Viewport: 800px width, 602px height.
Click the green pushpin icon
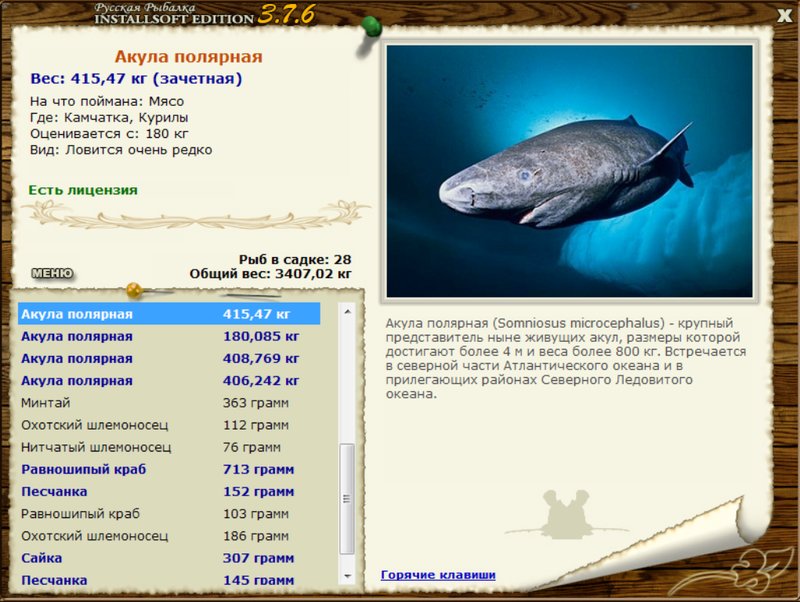click(x=370, y=28)
